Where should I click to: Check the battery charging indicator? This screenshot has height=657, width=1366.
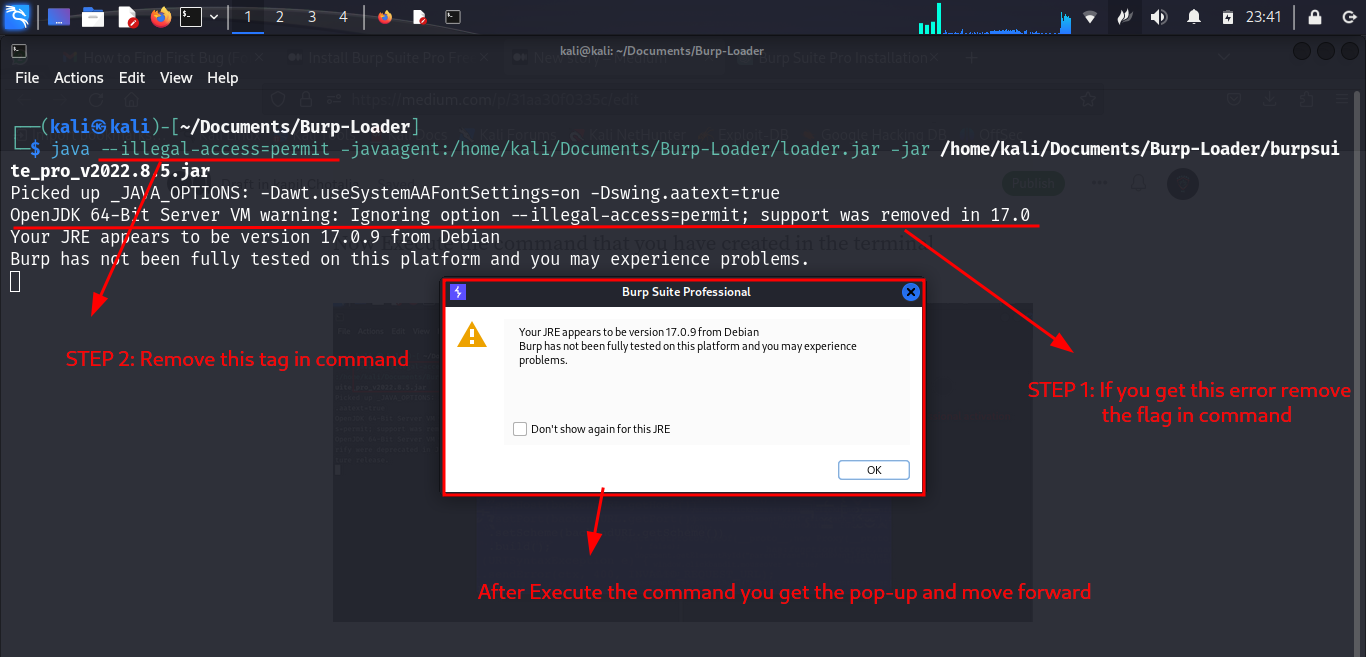click(1228, 17)
